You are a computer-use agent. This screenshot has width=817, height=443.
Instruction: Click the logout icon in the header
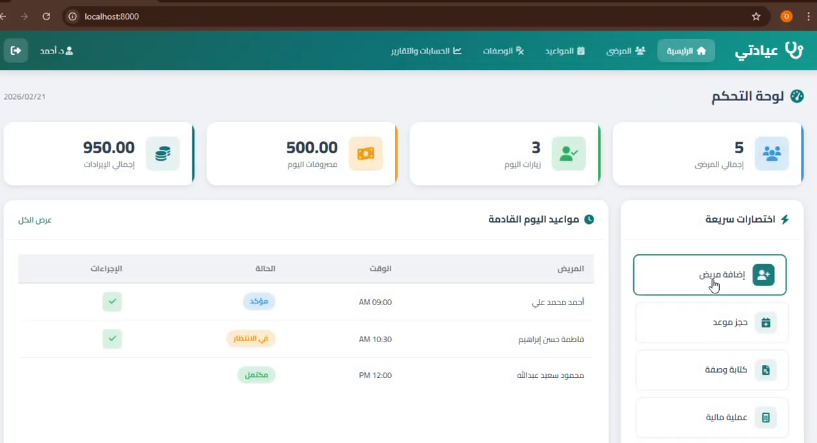pyautogui.click(x=16, y=50)
